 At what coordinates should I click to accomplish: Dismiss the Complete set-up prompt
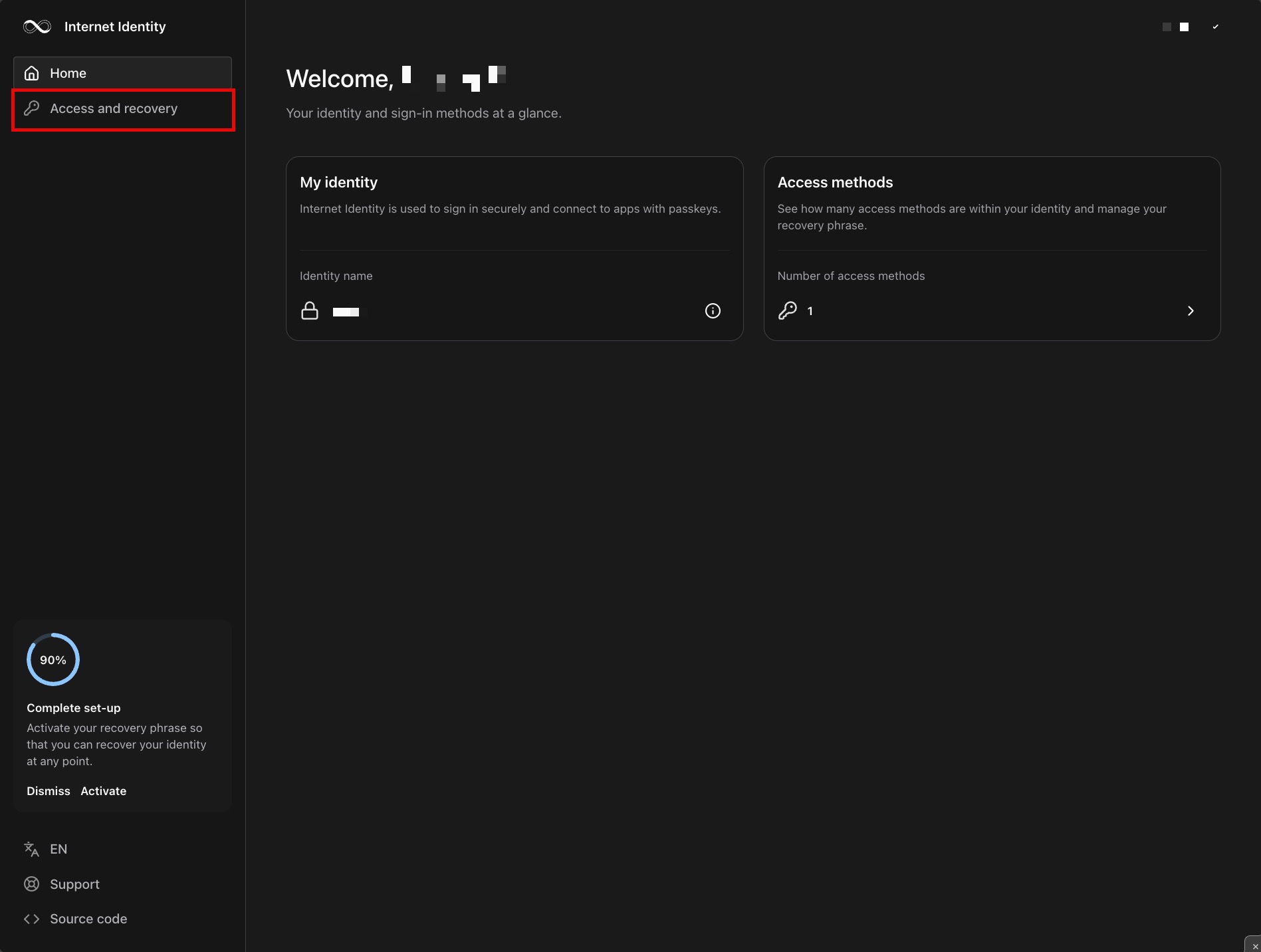click(x=49, y=791)
